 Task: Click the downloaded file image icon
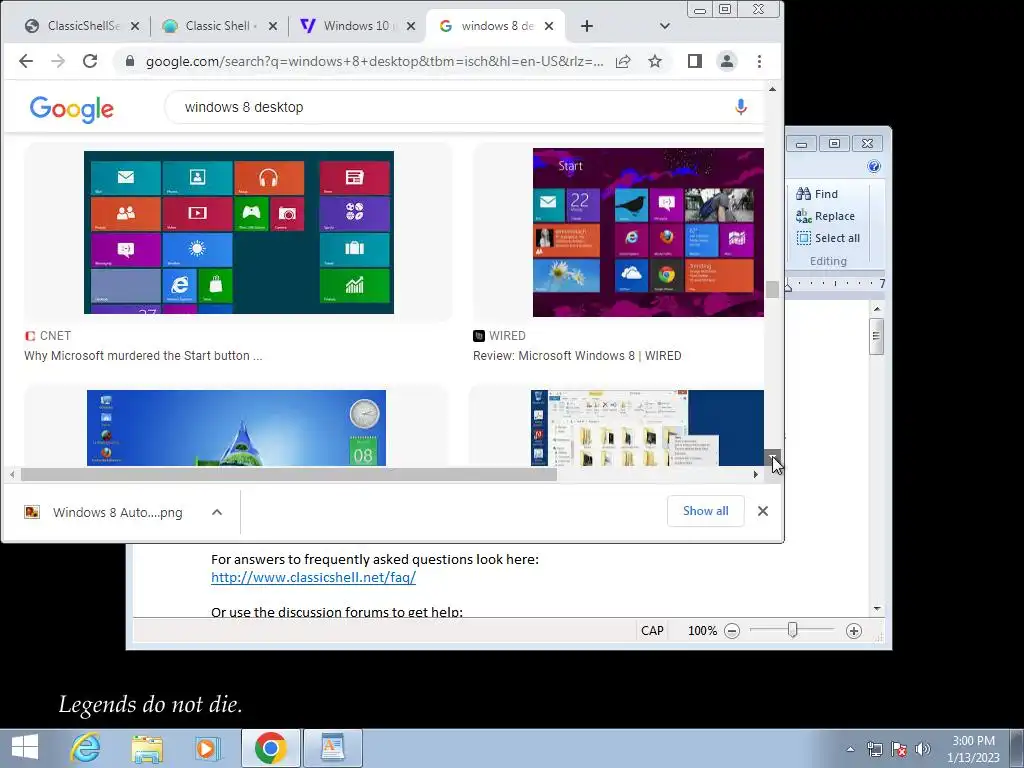[32, 512]
